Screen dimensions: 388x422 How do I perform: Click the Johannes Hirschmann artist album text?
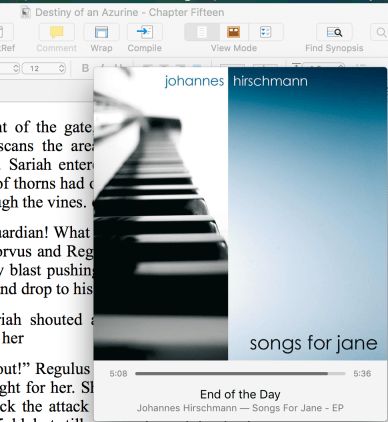tap(240, 408)
